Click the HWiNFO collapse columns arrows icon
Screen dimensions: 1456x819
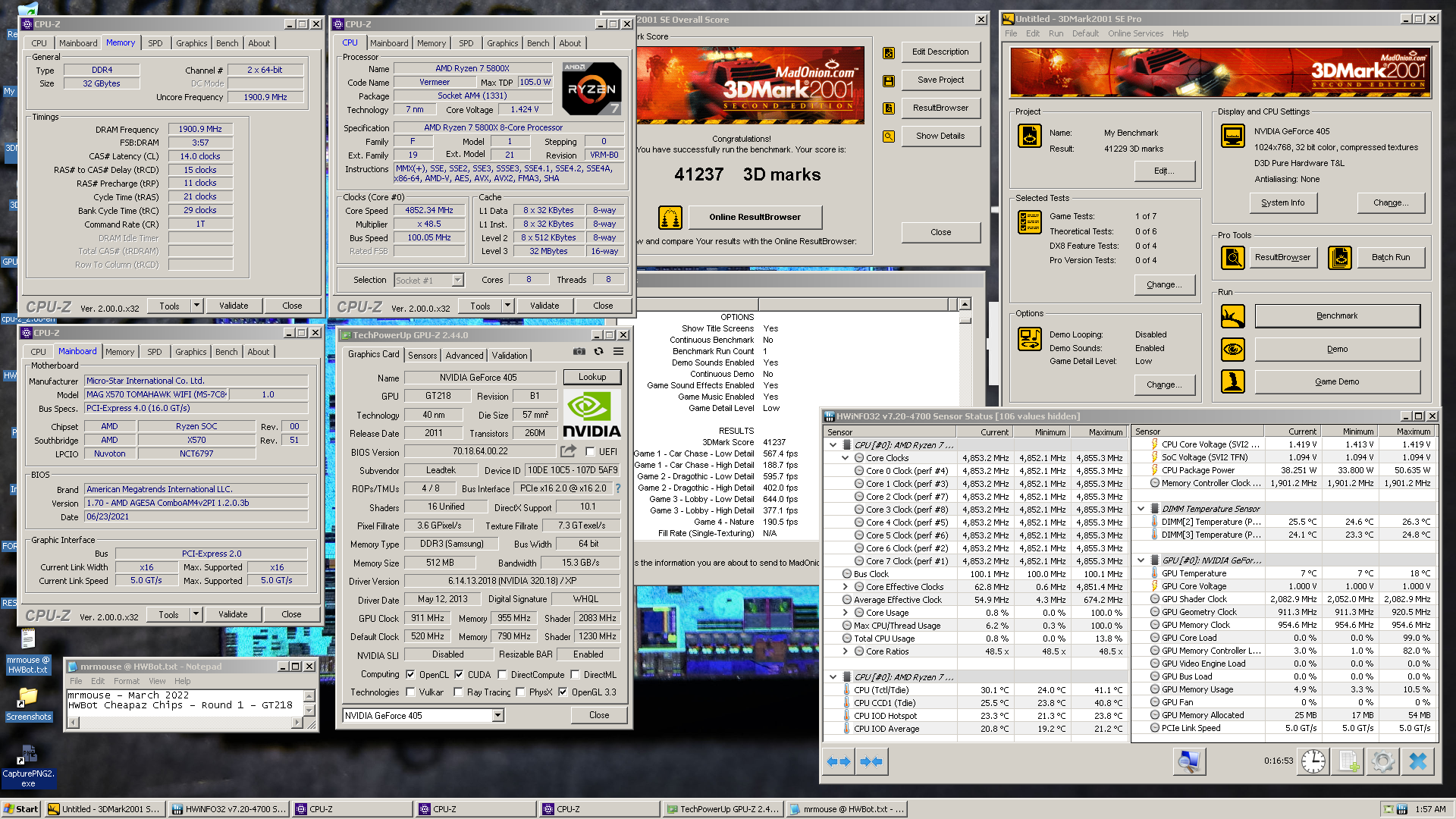tap(871, 761)
